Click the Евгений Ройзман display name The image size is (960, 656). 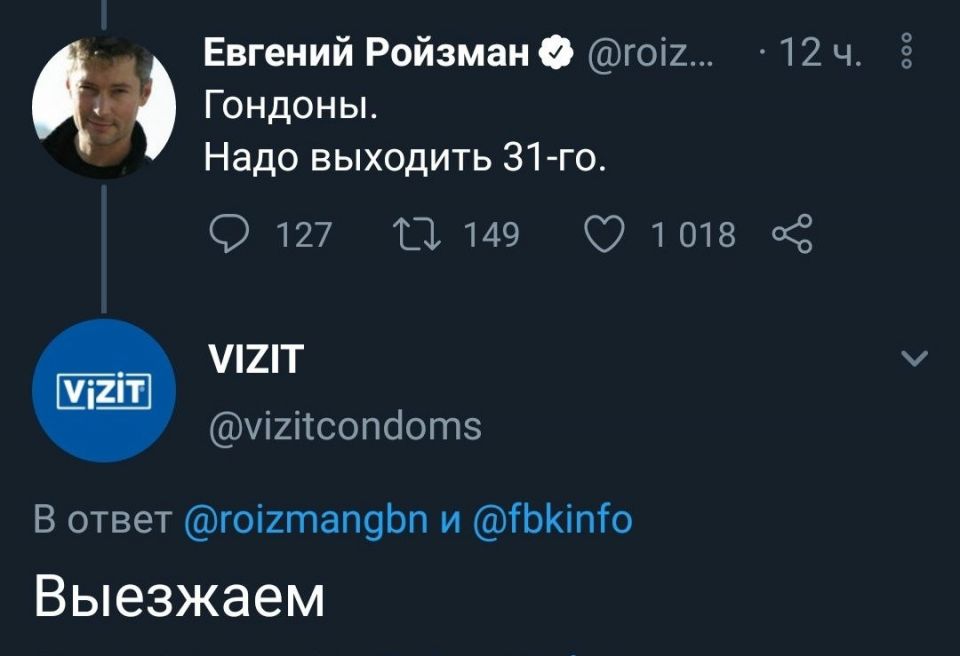coord(366,52)
